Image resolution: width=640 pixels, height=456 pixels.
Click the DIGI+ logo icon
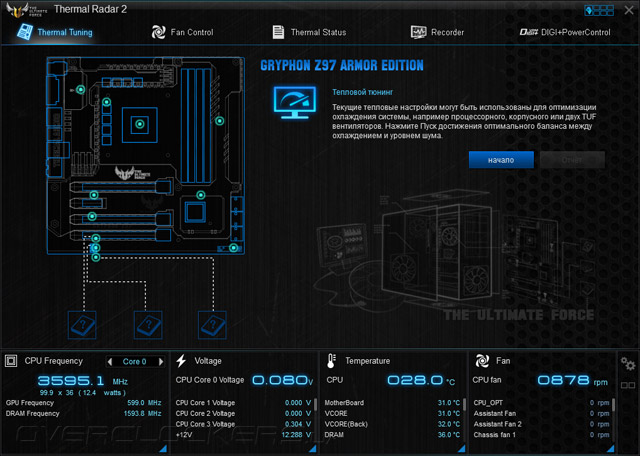(x=529, y=32)
